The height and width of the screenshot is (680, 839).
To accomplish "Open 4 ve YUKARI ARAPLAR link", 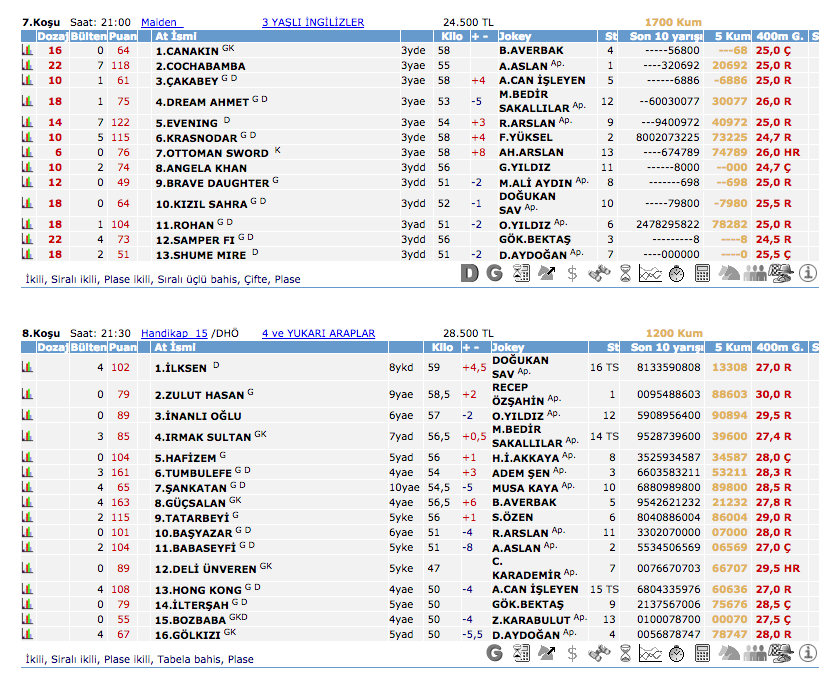I will pyautogui.click(x=318, y=333).
